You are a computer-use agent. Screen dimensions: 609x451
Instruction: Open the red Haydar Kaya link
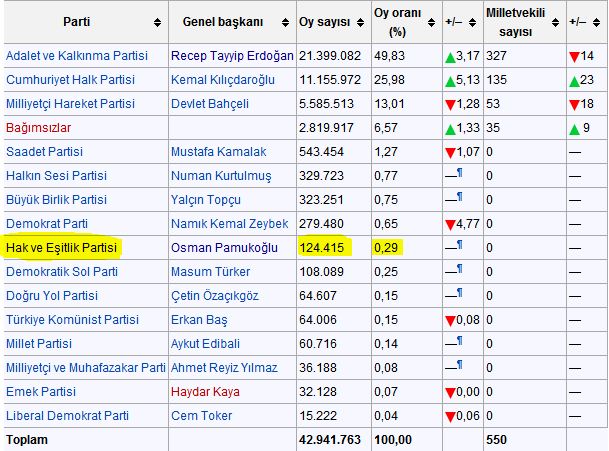point(205,392)
